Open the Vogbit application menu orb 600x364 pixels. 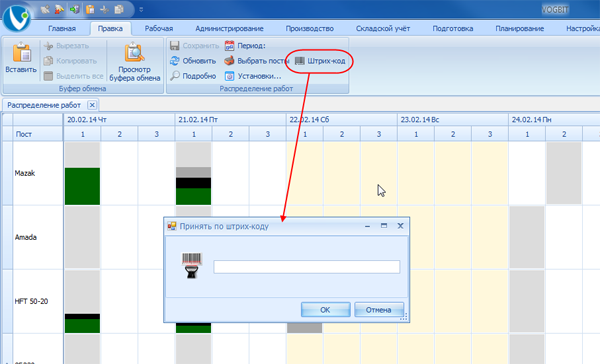click(x=16, y=18)
